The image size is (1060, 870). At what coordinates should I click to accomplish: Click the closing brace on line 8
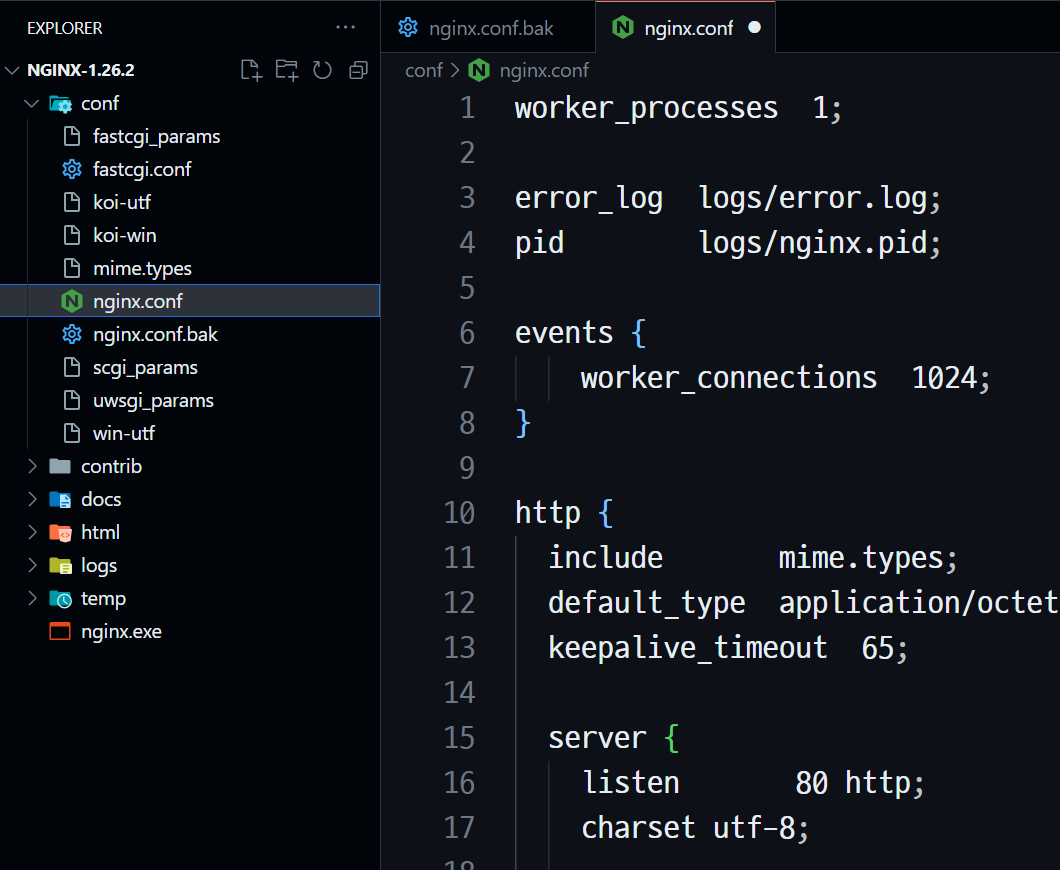[x=523, y=423]
